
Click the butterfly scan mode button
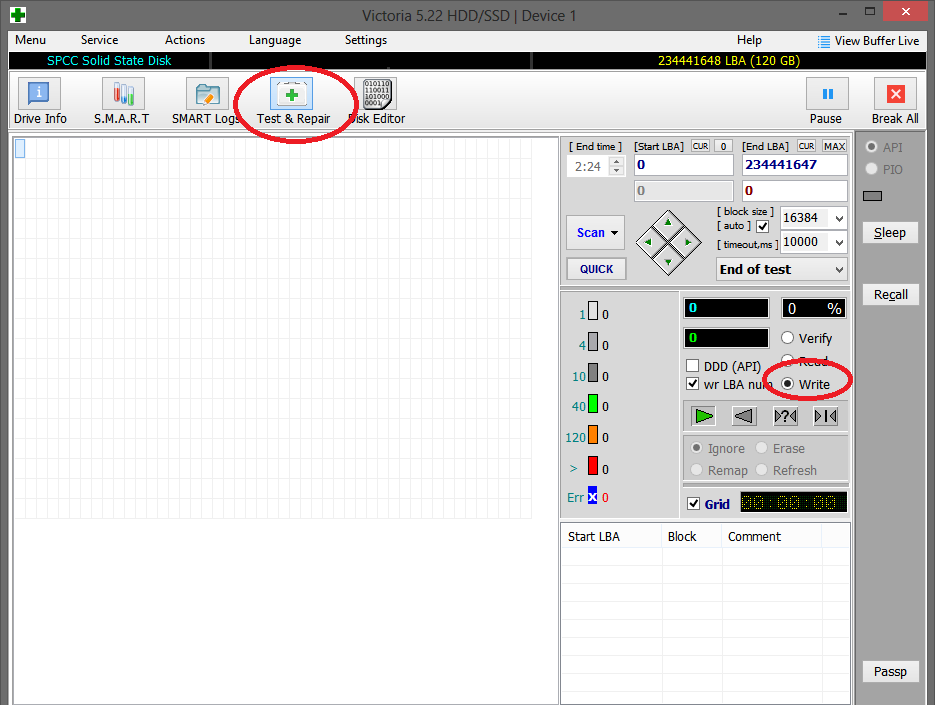pyautogui.click(x=825, y=416)
